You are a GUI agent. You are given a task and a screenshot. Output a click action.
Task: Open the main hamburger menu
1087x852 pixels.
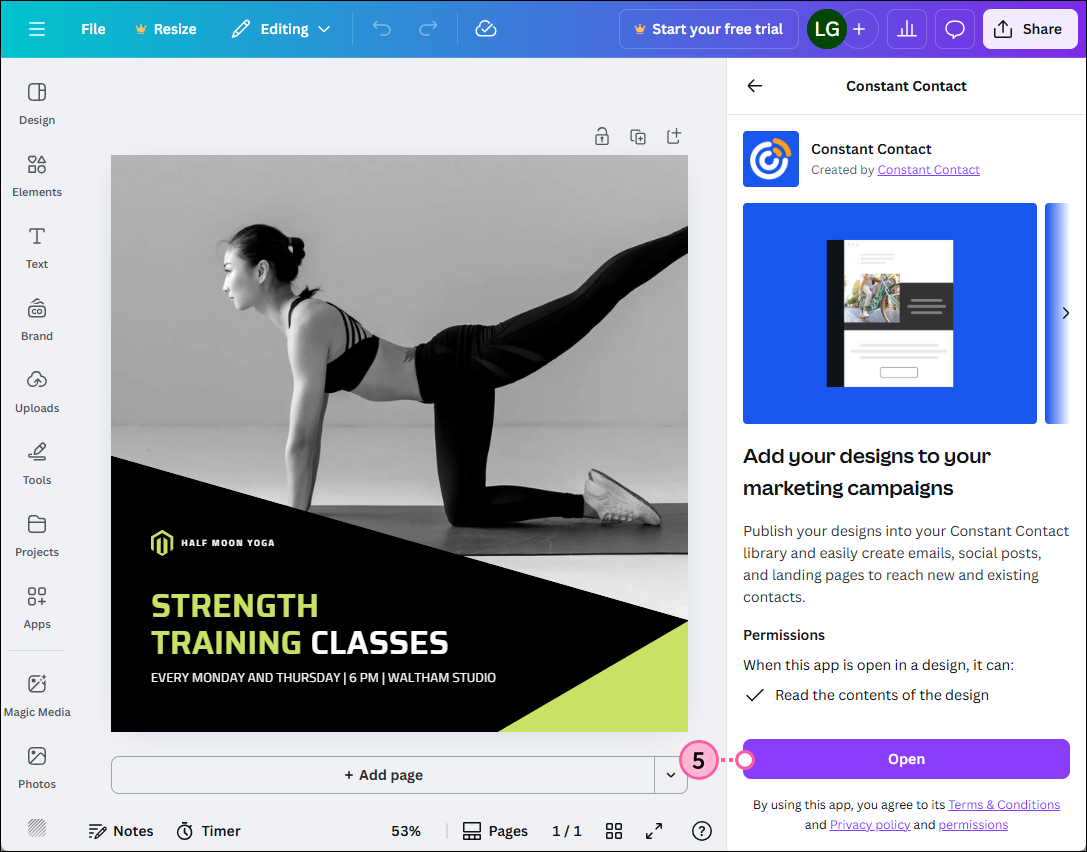click(x=37, y=29)
